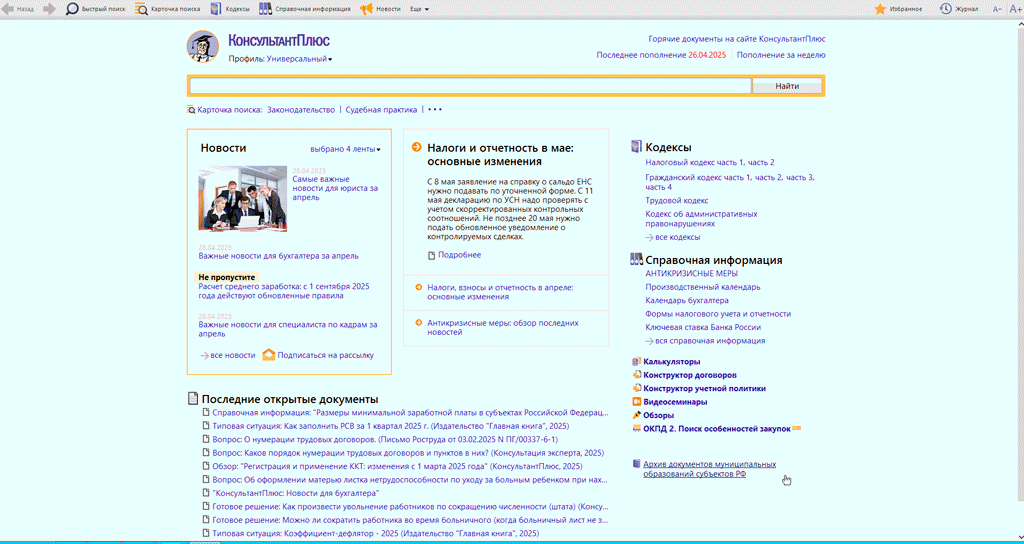Click the ОКПД 2 icon

tap(637, 428)
